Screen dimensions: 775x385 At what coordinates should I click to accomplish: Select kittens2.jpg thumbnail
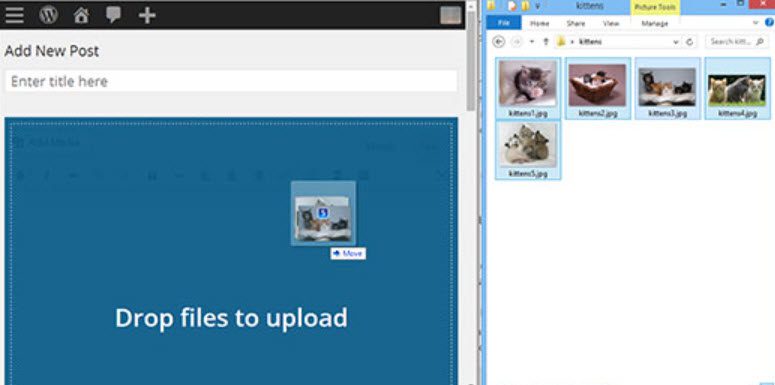coord(598,85)
